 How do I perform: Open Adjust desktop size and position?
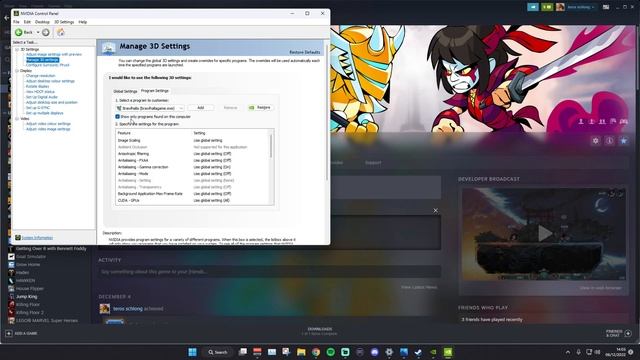tap(52, 102)
